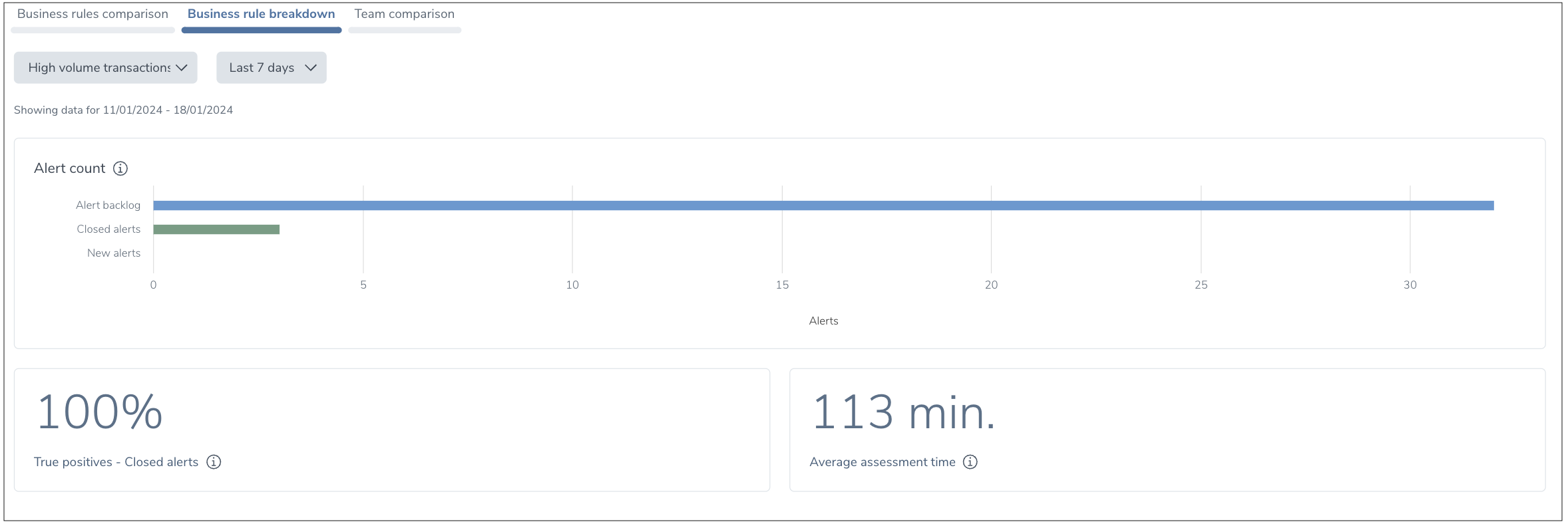The width and height of the screenshot is (1568, 524).
Task: Click the Alert count chart title
Action: point(69,168)
